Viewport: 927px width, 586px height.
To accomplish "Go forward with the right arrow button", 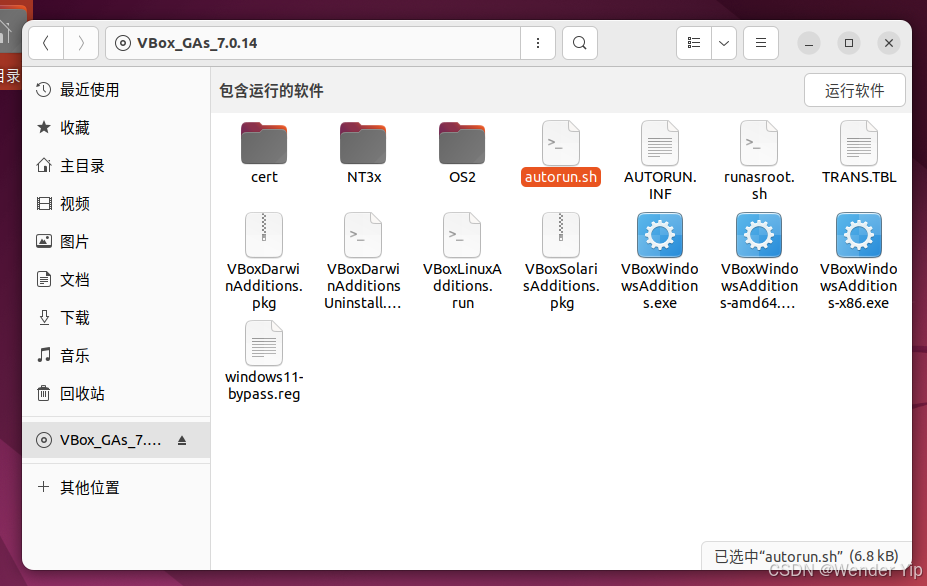I will pyautogui.click(x=81, y=43).
